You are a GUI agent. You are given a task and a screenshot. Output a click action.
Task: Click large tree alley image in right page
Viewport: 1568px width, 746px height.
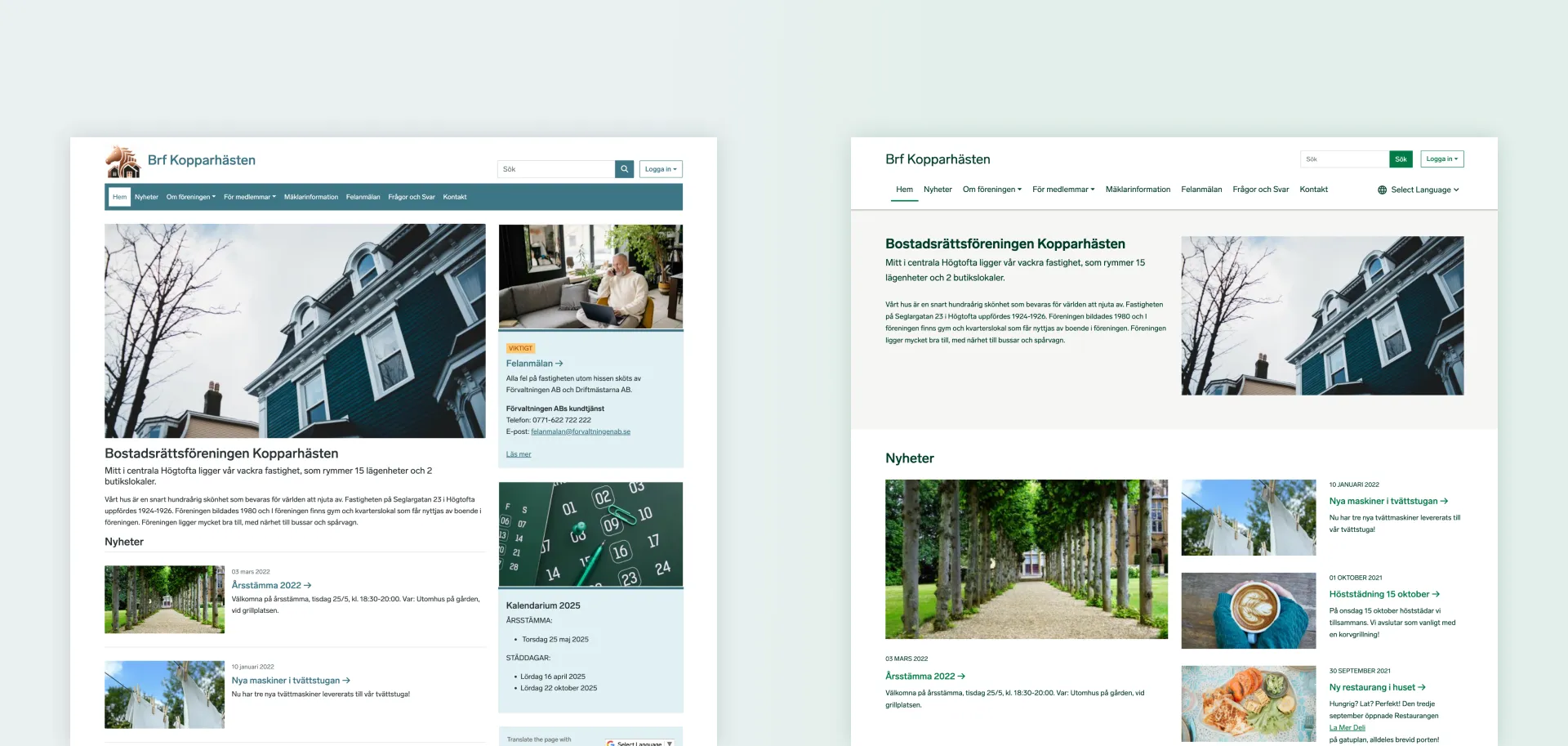1027,559
